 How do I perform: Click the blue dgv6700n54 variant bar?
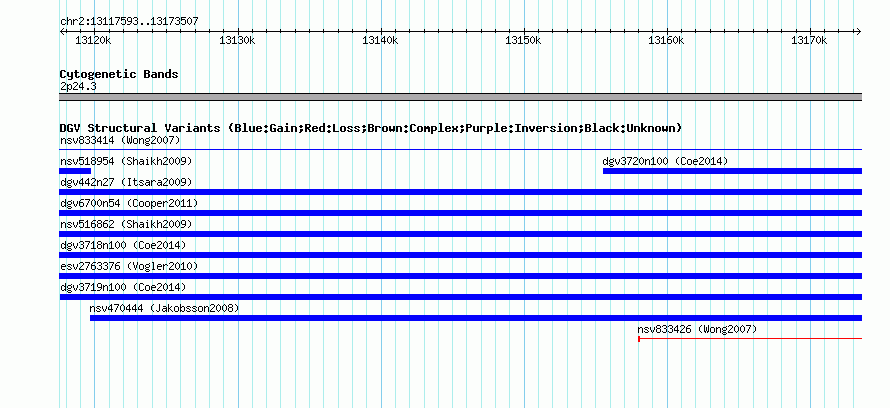pos(460,213)
